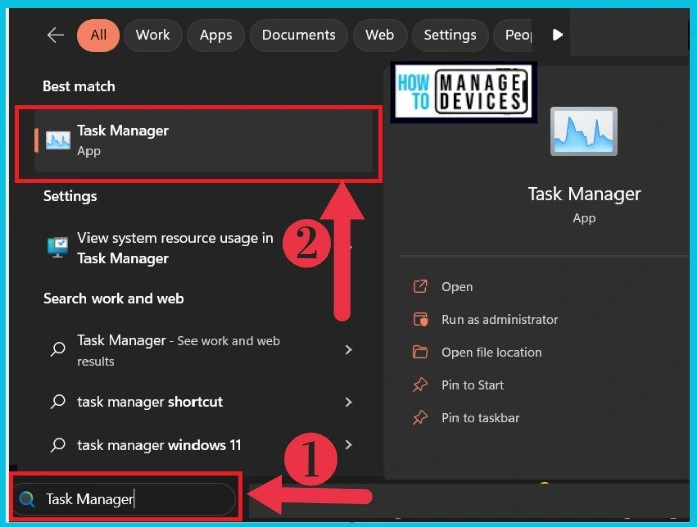The image size is (697, 527).
Task: Click the search icon beside task manager windows 11
Action: [x=58, y=445]
